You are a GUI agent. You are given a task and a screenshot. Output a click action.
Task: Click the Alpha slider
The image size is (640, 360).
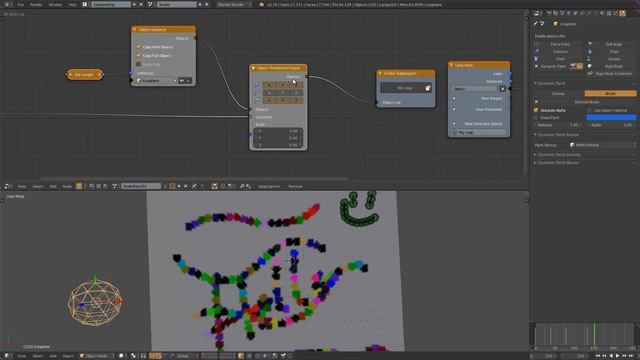point(611,125)
